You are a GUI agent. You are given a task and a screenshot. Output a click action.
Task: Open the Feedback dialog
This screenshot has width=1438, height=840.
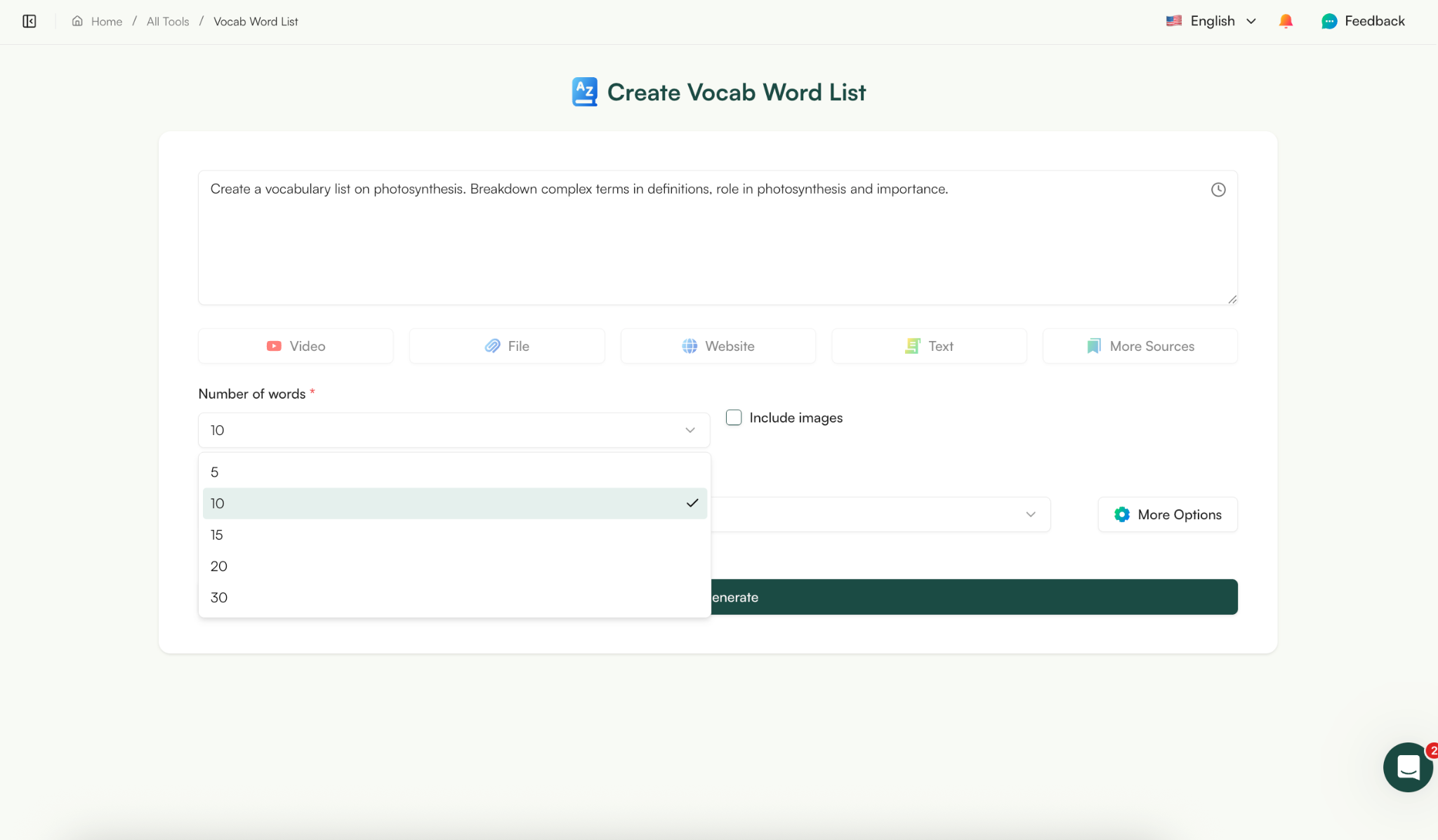pos(1362,21)
